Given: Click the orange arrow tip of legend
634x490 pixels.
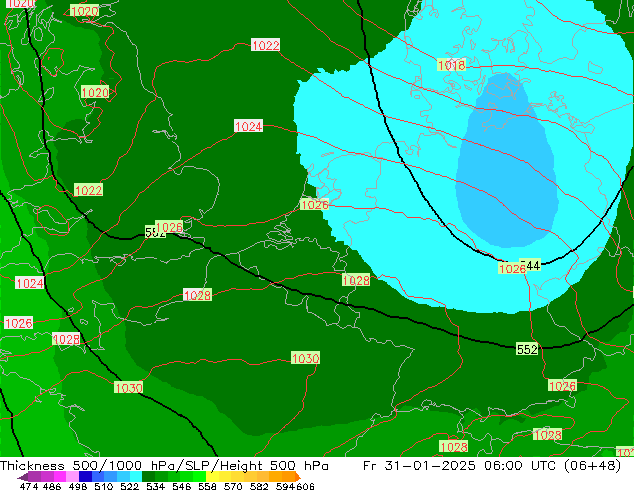Looking at the screenshot, I should point(298,477).
